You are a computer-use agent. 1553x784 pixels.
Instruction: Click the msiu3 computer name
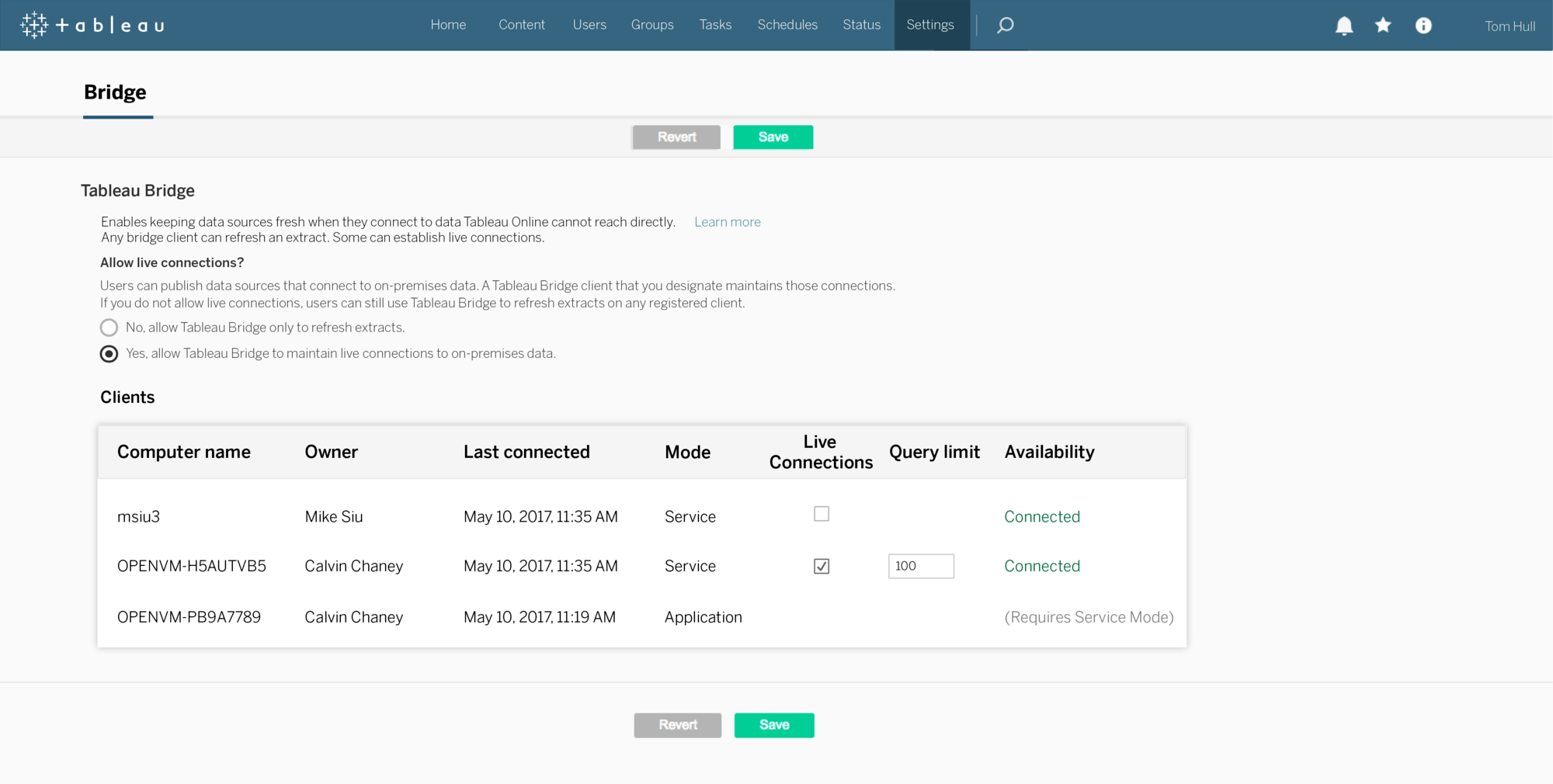[x=138, y=517]
